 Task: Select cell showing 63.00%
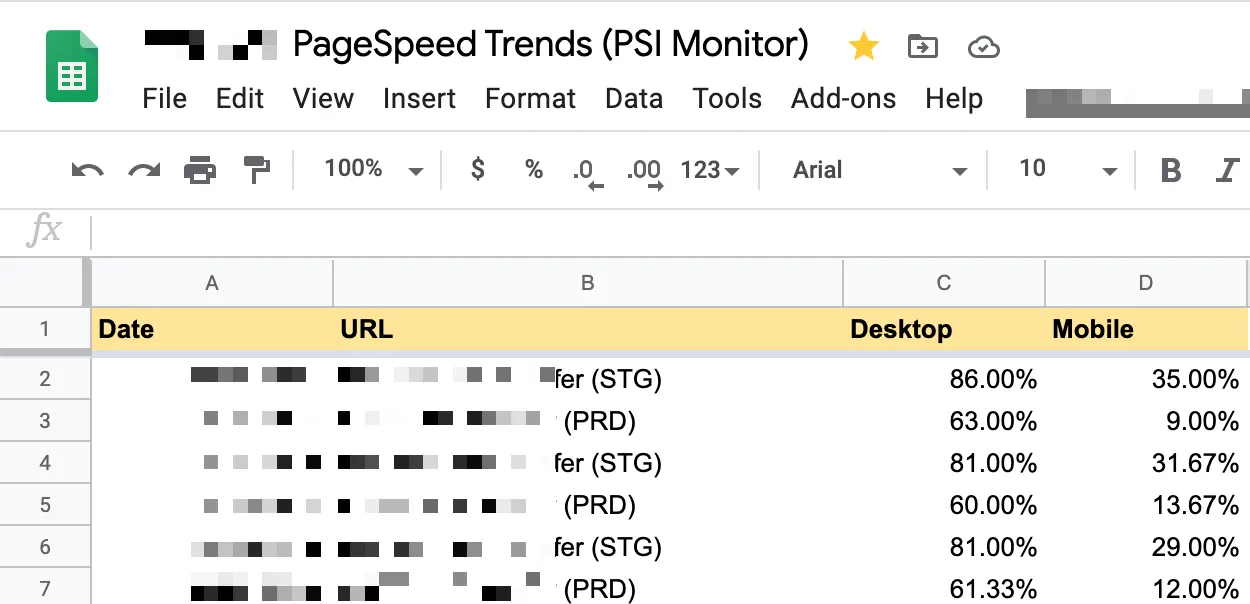[x=944, y=421]
